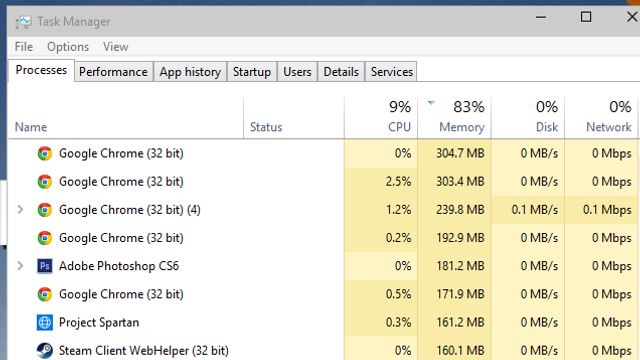Click the Adobe Photoshop CS6 icon
Viewport: 640px width, 360px height.
point(44,266)
